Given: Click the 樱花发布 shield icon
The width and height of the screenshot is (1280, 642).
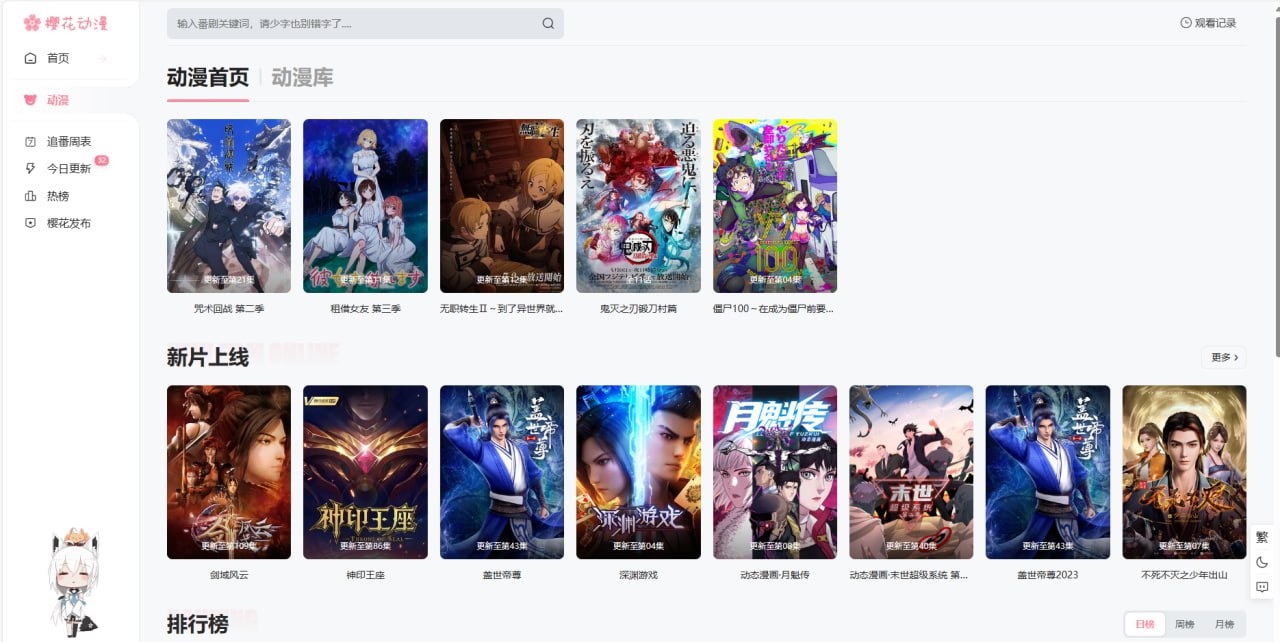Looking at the screenshot, I should pos(30,223).
